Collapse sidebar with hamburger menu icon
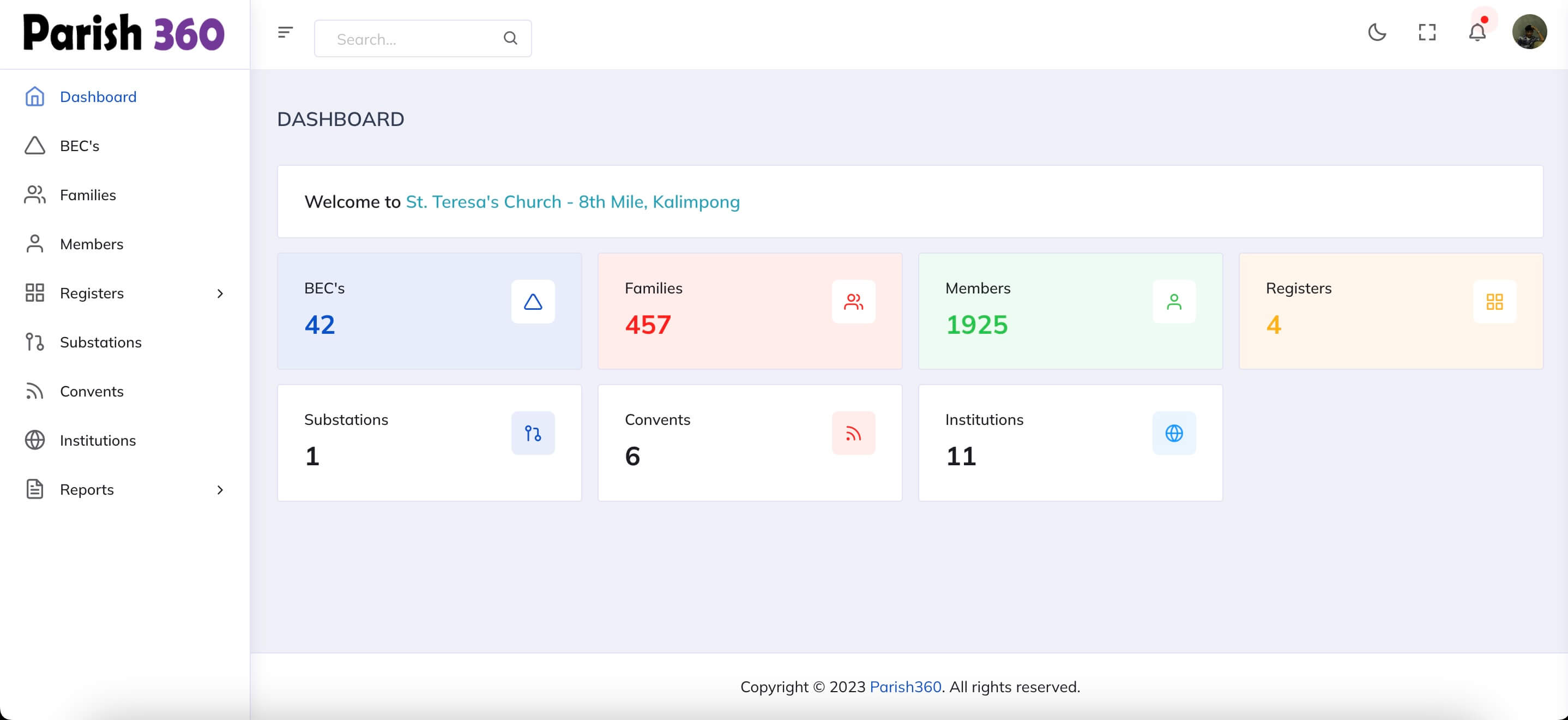Screen dimensions: 1568x720 point(285,32)
